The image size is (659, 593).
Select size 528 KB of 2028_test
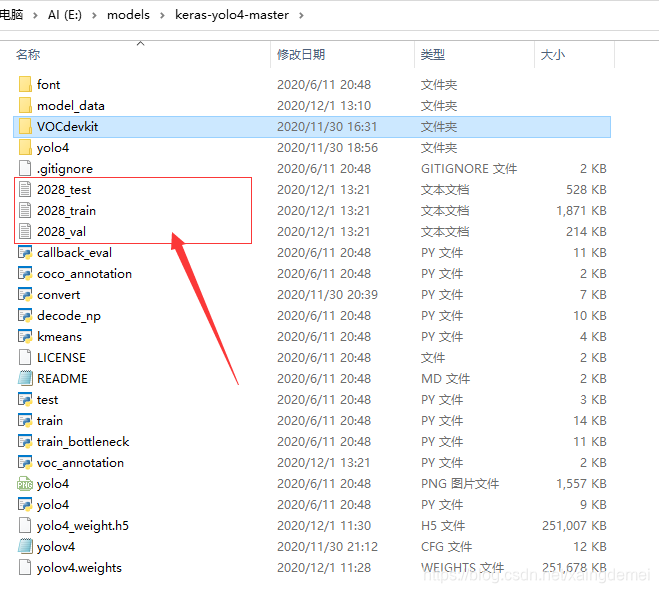tap(586, 190)
